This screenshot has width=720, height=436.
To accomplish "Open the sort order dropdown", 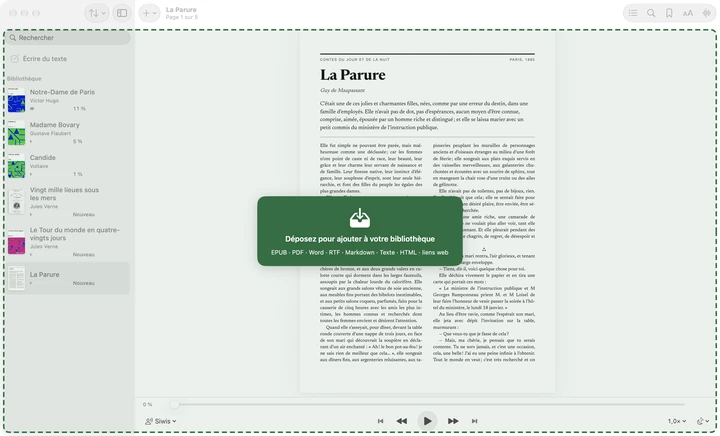I will (97, 13).
